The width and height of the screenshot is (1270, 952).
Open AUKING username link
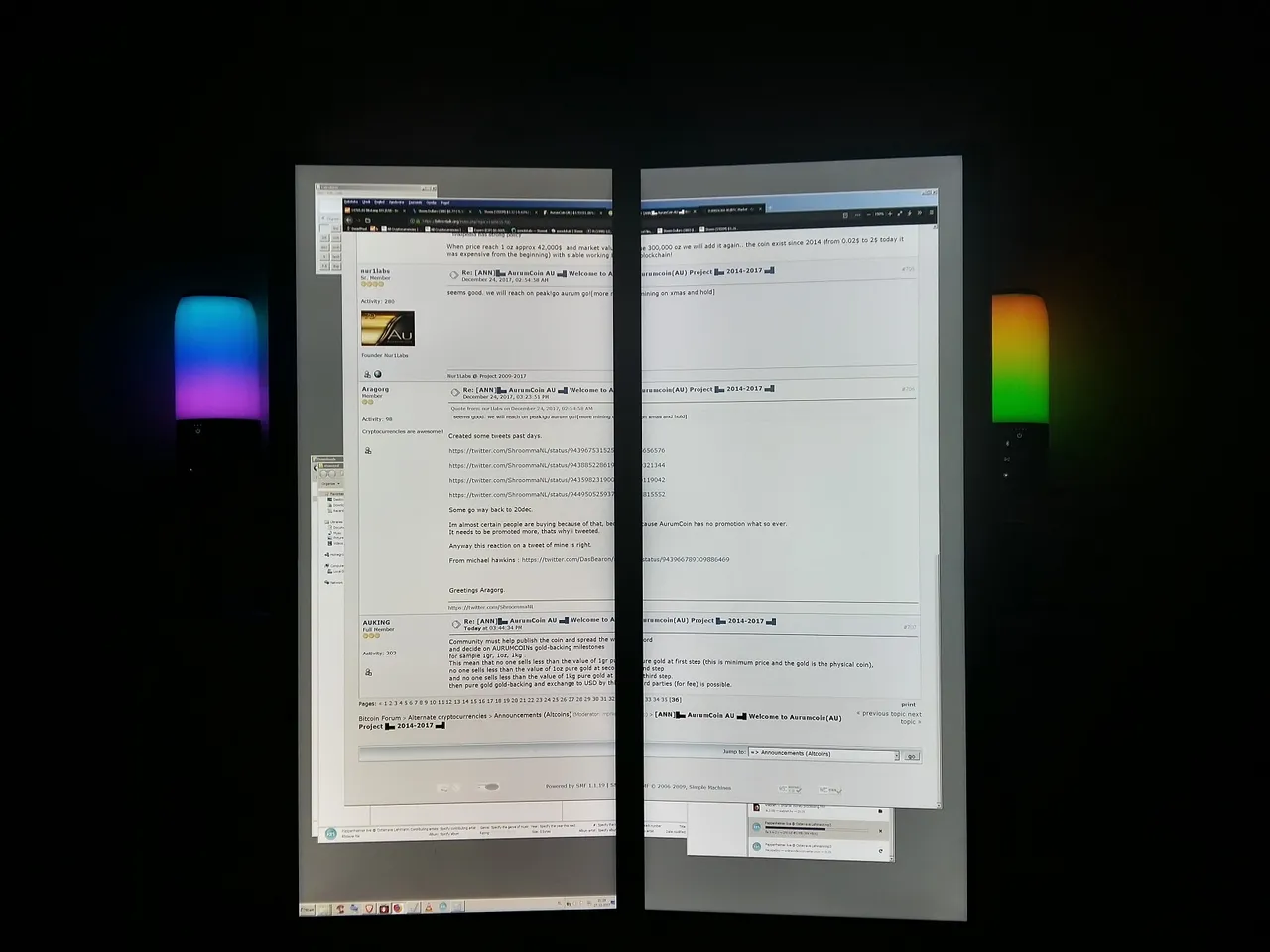coord(377,623)
